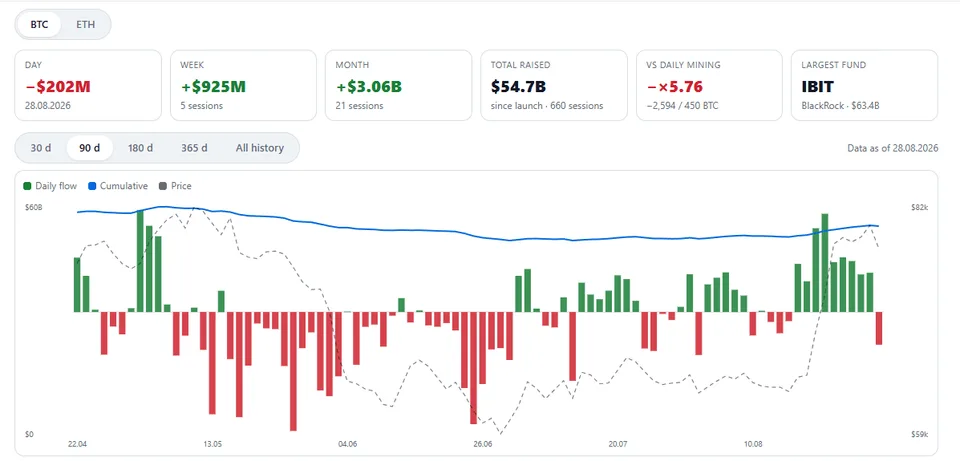Click the +$3.06B value
This screenshot has height=461, width=960.
point(369,87)
